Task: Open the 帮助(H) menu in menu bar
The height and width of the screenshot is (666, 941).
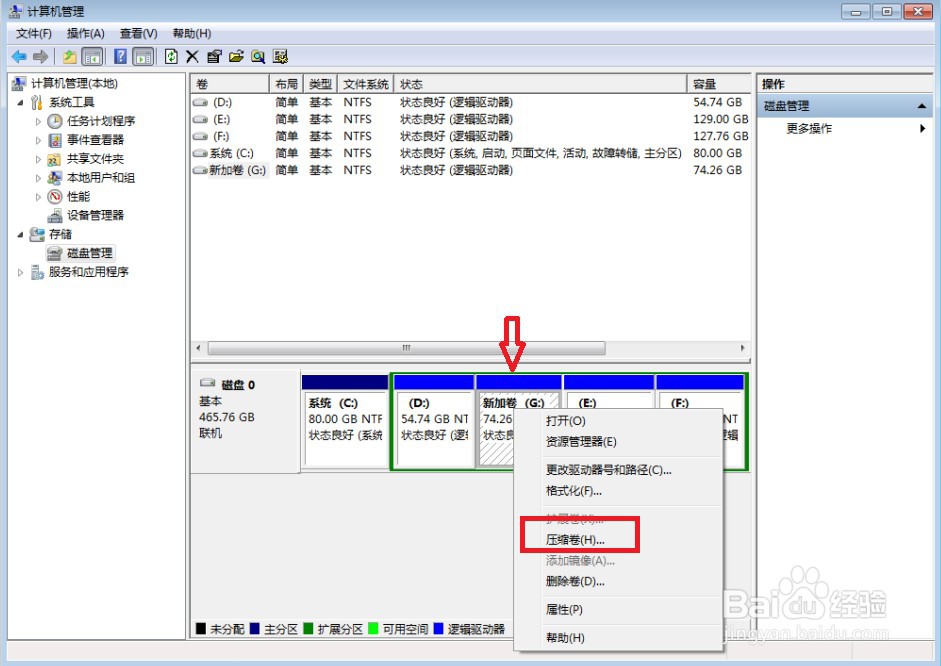Action: (191, 34)
